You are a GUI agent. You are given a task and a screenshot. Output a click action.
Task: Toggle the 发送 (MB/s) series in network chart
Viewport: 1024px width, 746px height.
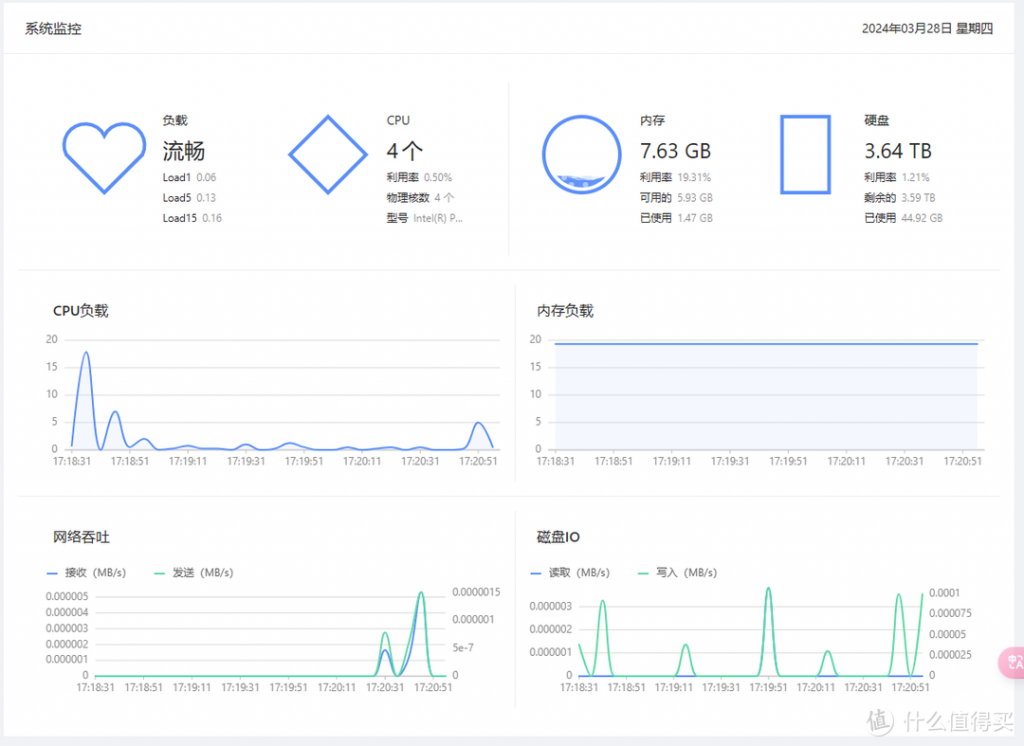point(202,573)
